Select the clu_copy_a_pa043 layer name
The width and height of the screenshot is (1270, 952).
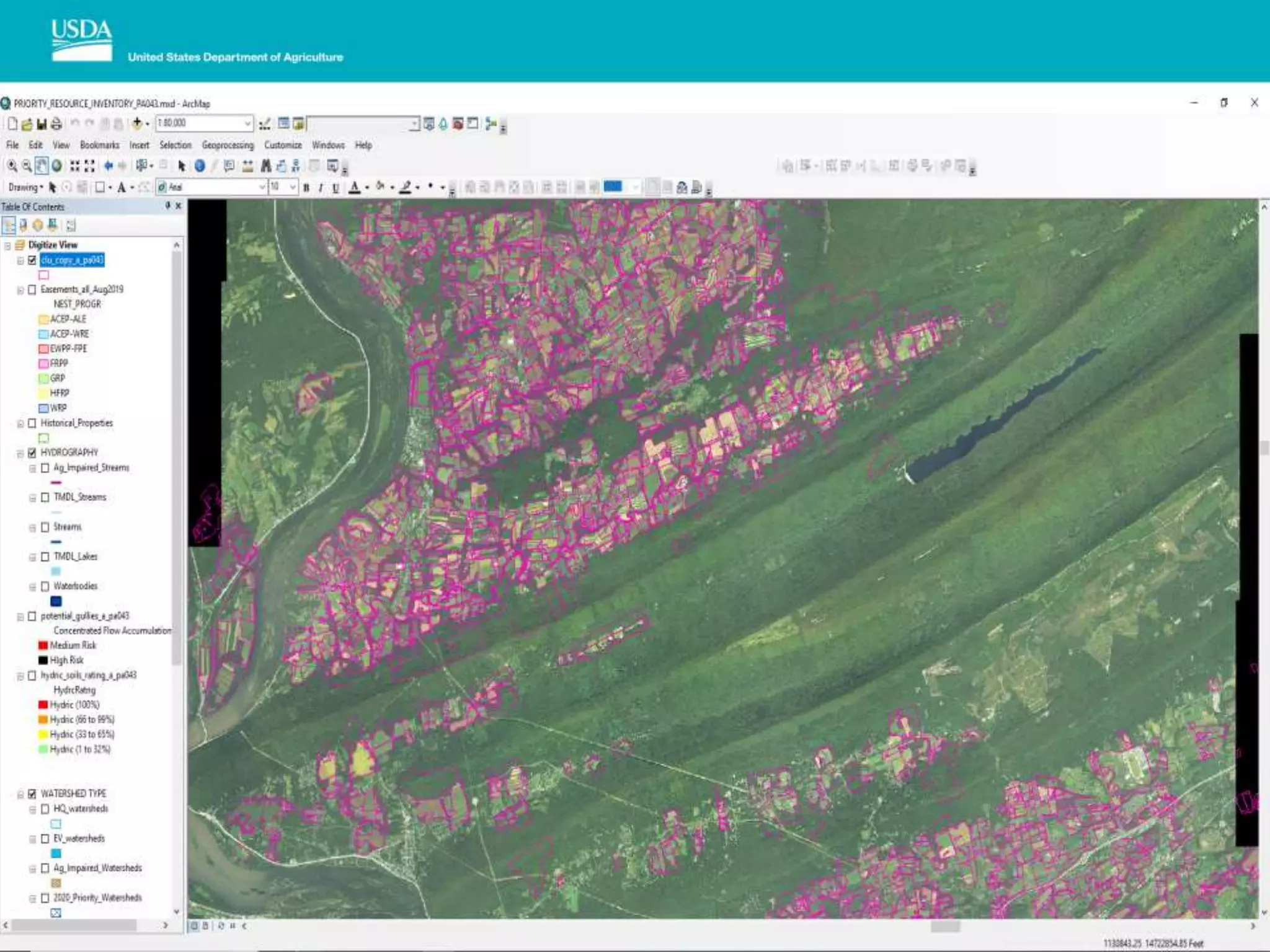72,260
